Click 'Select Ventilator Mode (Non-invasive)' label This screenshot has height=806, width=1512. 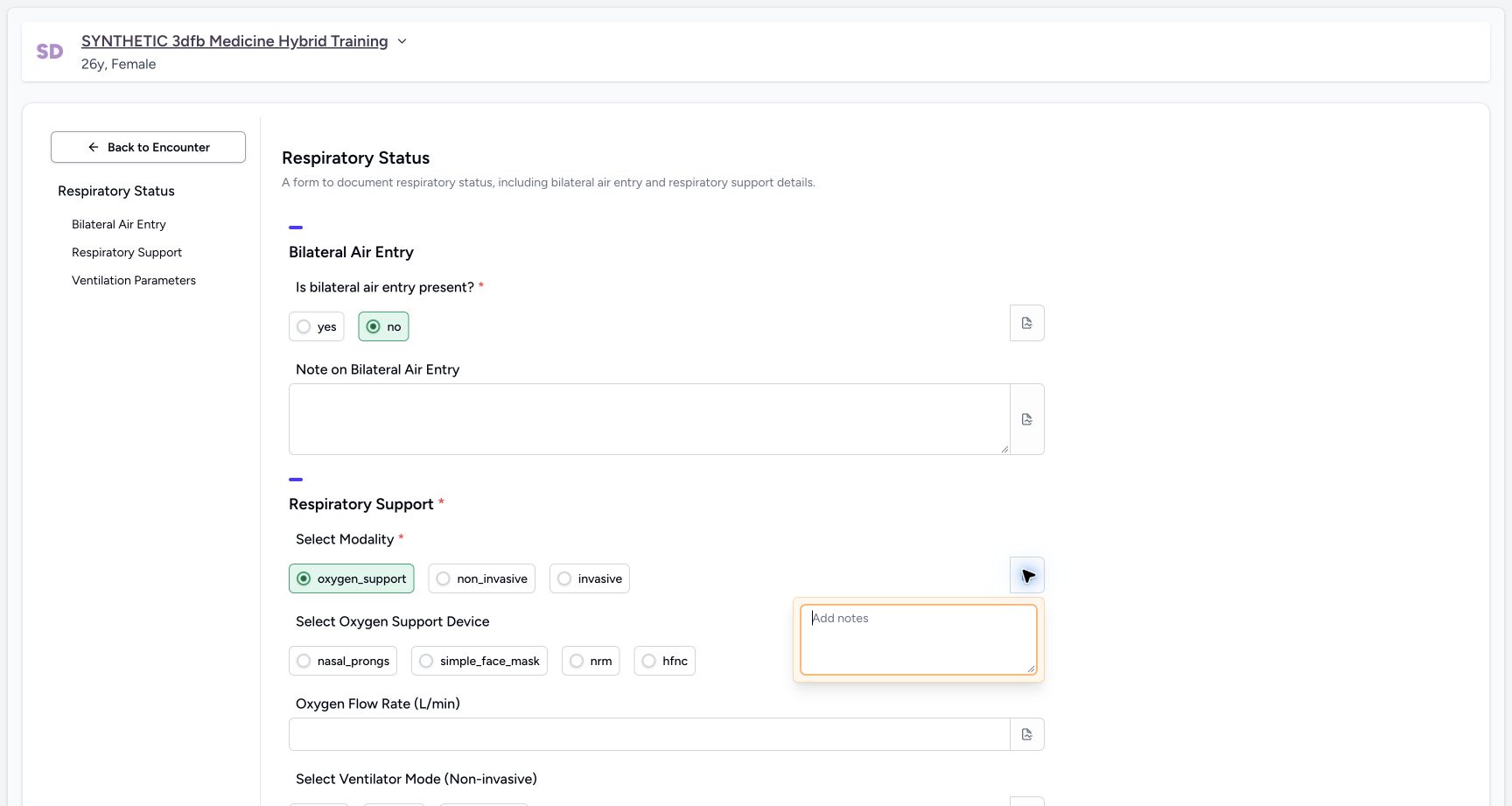pyautogui.click(x=416, y=779)
